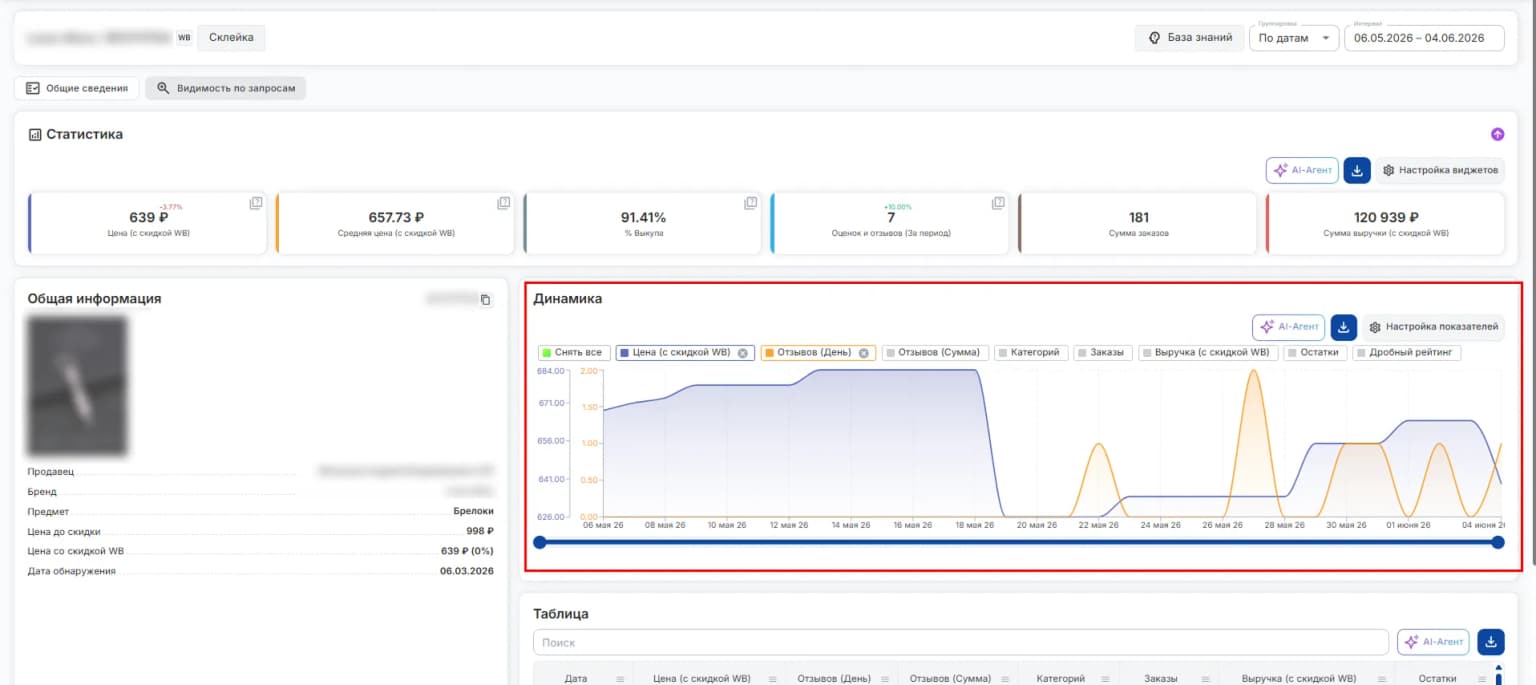Viewport: 1536px width, 685px height.
Task: Remove Отзывов (День) series via x icon
Action: click(864, 353)
